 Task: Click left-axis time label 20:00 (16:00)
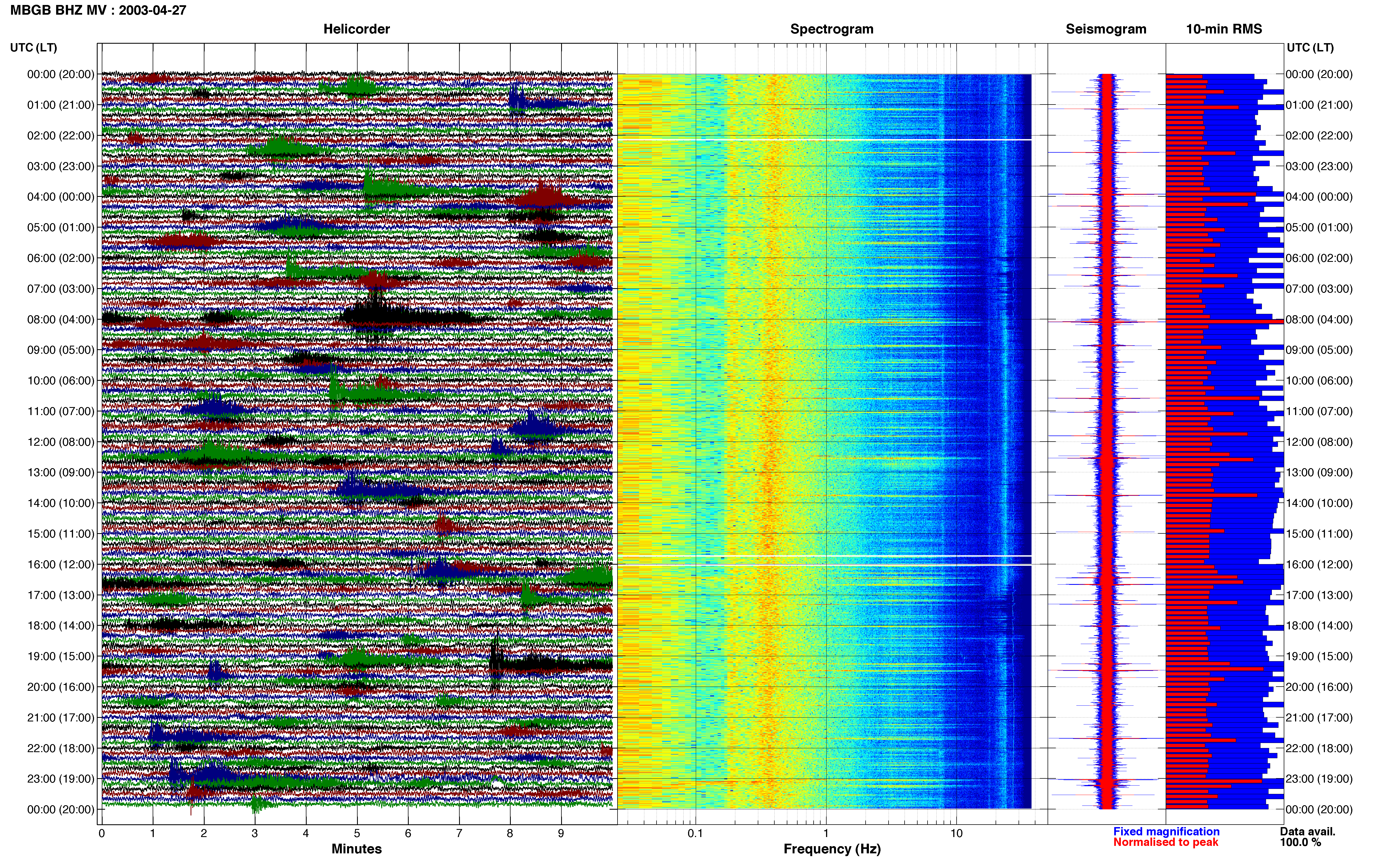coord(61,687)
